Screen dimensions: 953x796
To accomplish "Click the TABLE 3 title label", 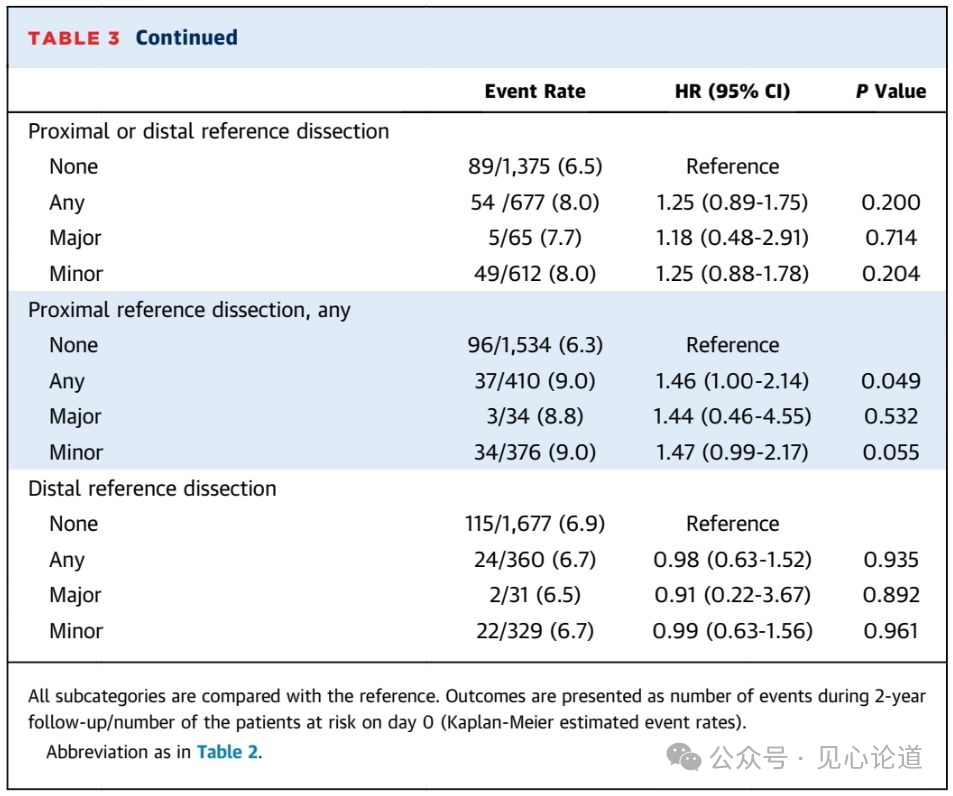I will (74, 38).
